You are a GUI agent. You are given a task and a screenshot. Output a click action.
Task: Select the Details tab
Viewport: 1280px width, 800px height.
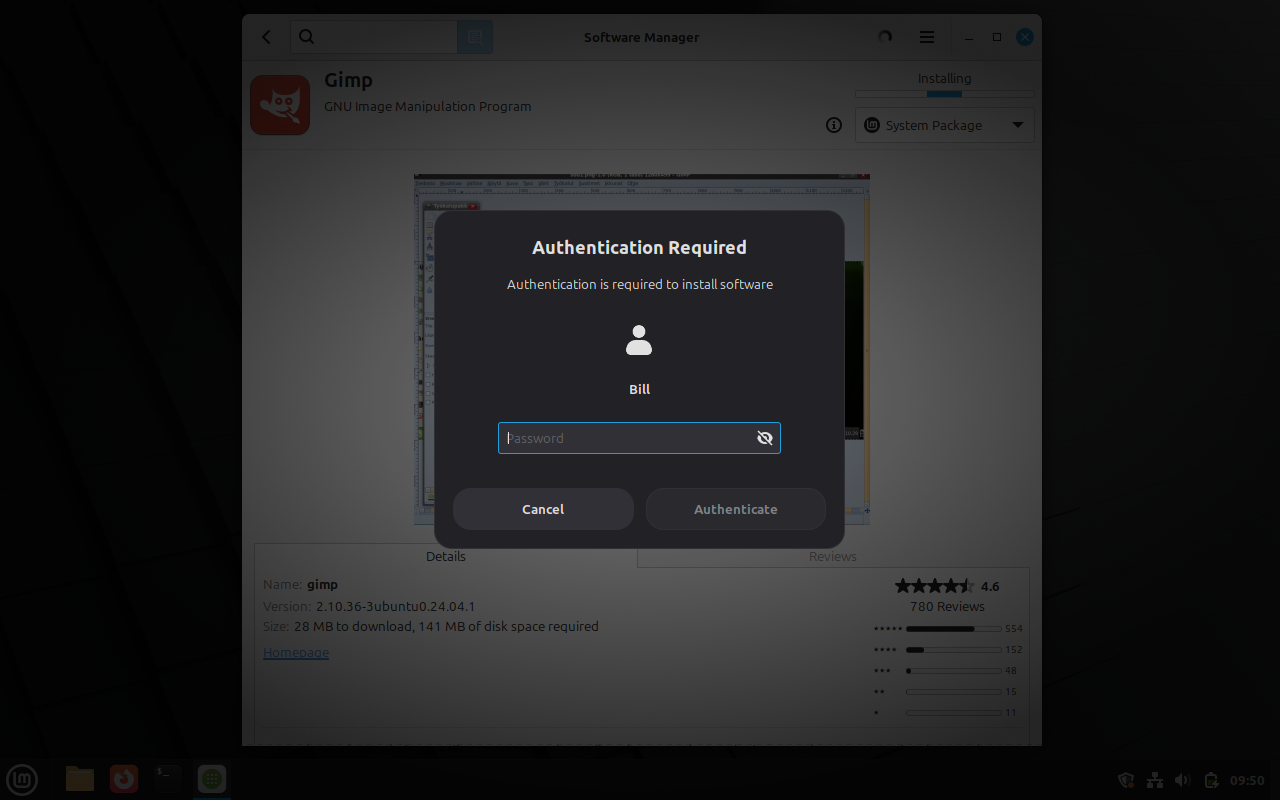coord(446,556)
